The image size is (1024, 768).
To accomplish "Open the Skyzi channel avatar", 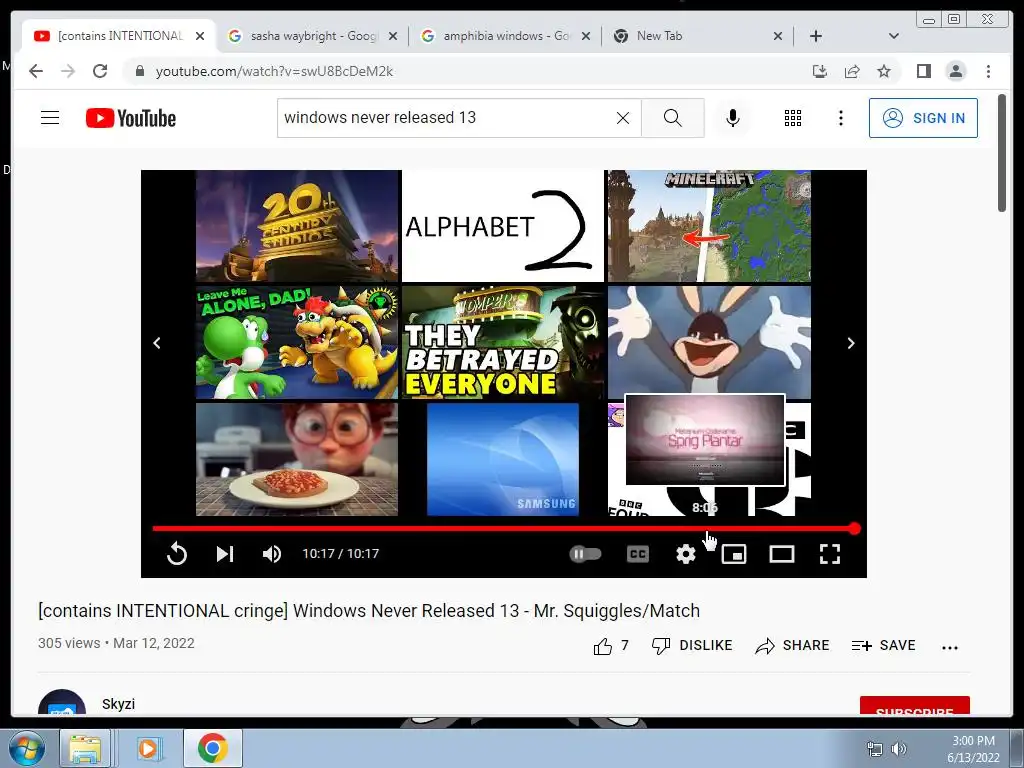I will pyautogui.click(x=61, y=703).
